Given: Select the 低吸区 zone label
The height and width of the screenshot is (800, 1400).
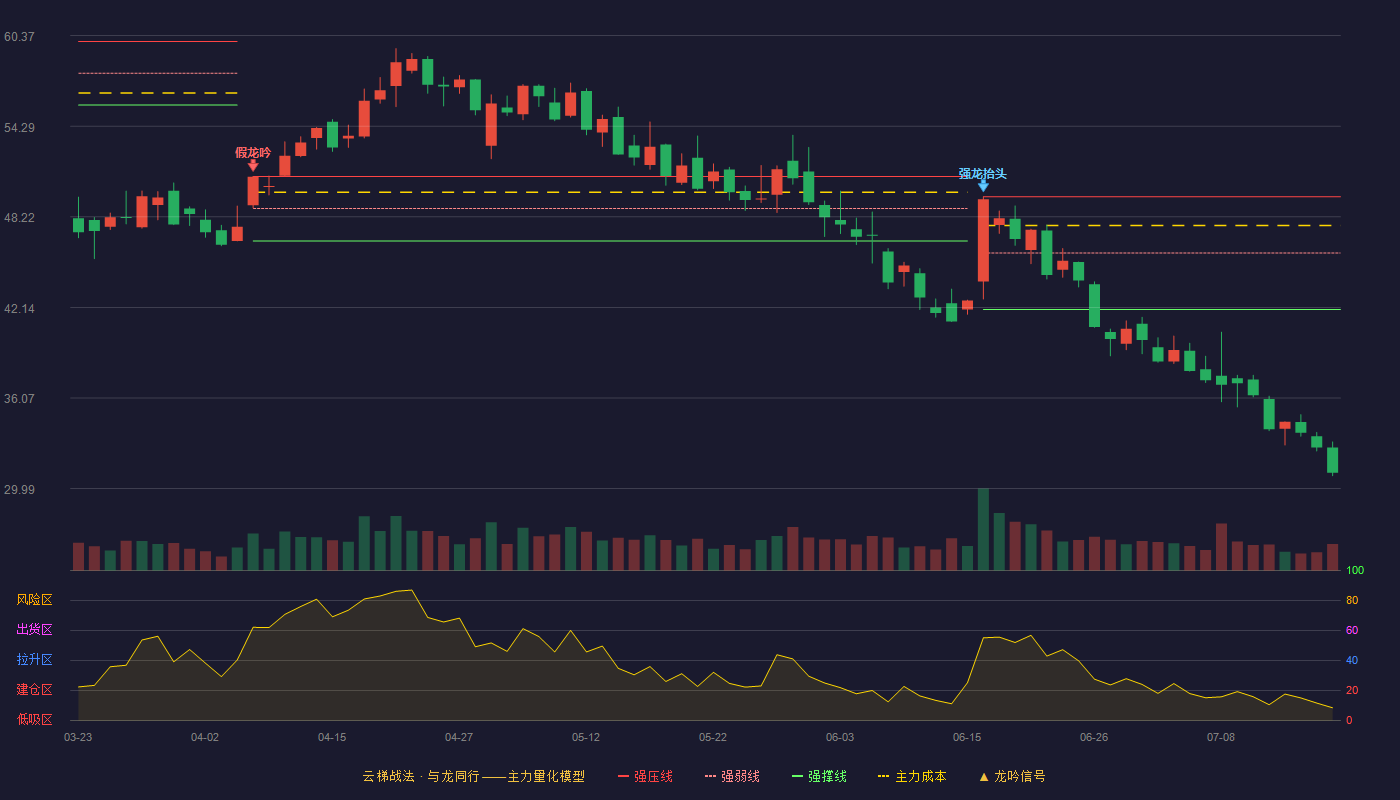Looking at the screenshot, I should [x=34, y=719].
